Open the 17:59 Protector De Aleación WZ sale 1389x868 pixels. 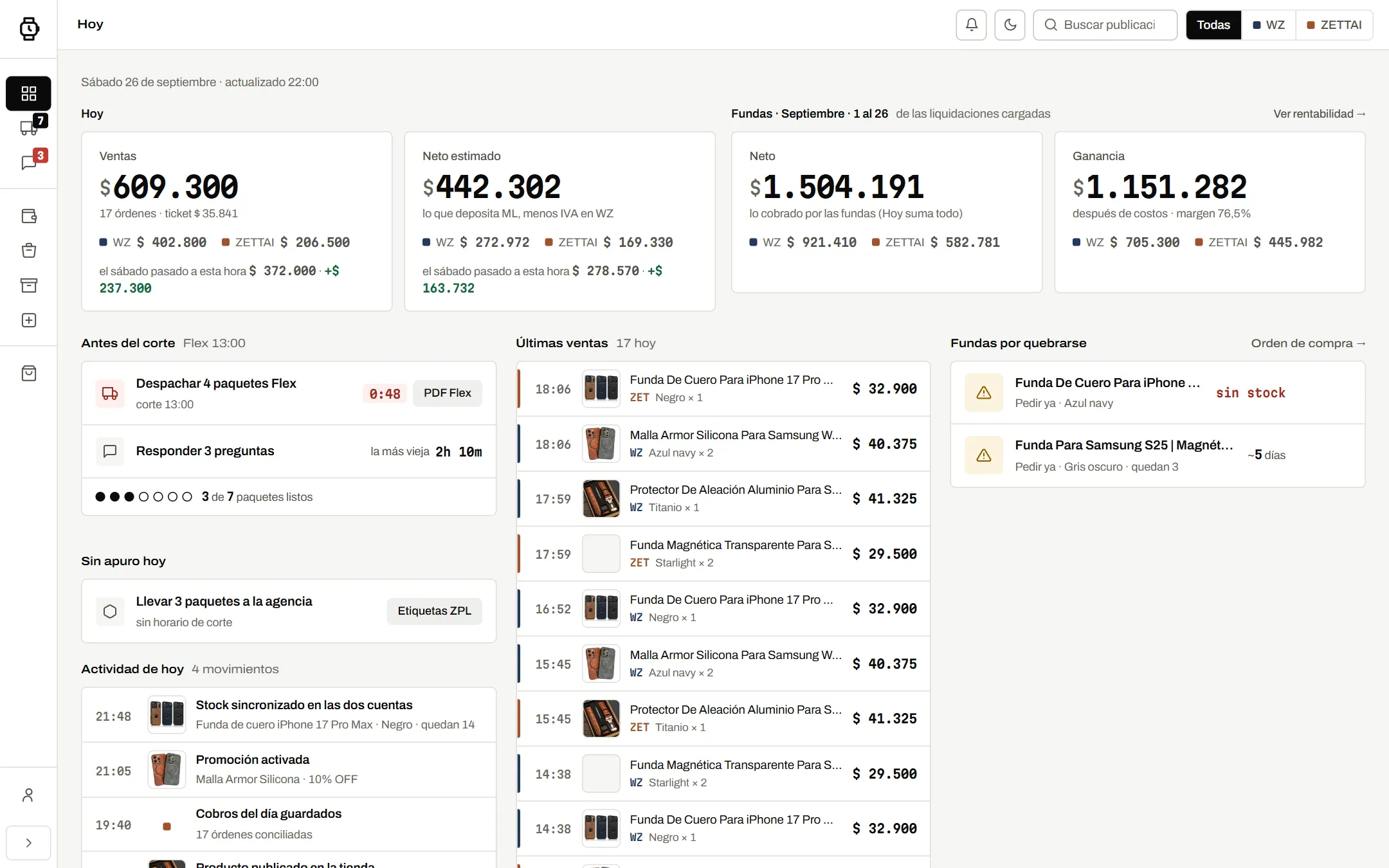pyautogui.click(x=723, y=499)
